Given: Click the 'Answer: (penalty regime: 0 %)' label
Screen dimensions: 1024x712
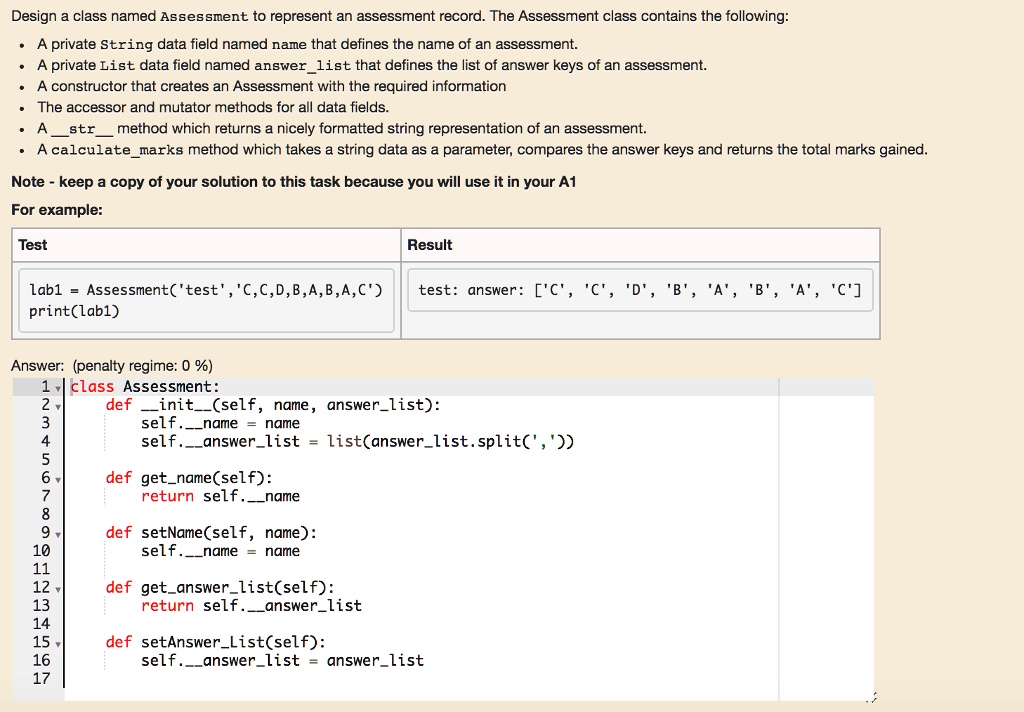Looking at the screenshot, I should pyautogui.click(x=112, y=366).
